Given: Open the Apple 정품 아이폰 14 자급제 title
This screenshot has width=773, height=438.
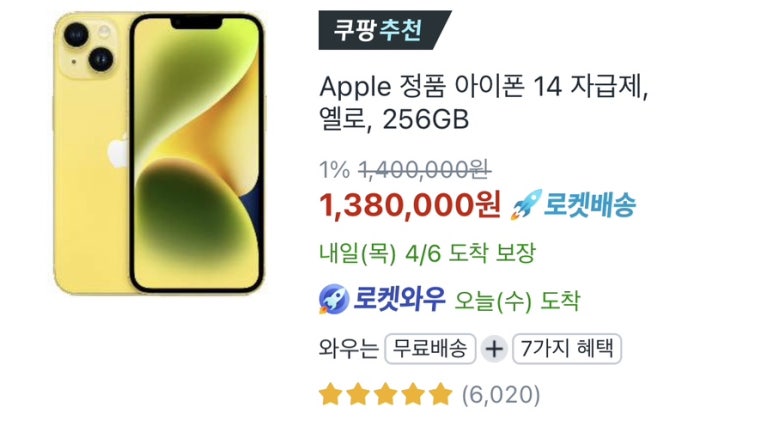Looking at the screenshot, I should [x=483, y=87].
